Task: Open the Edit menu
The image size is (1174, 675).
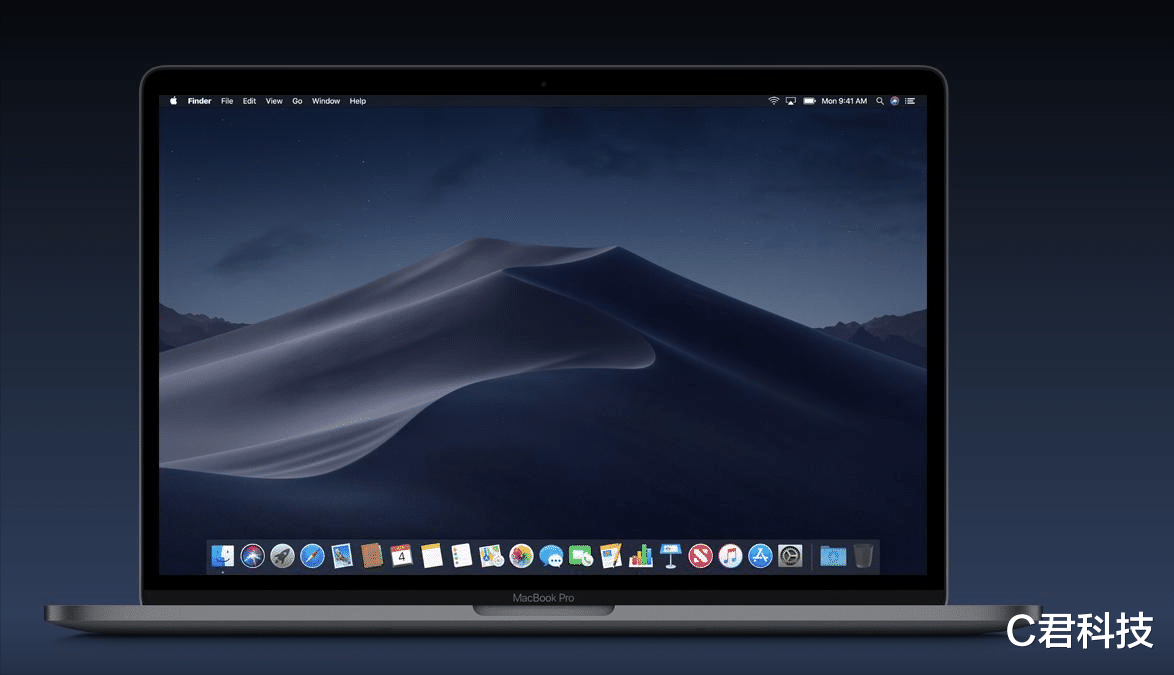Action: tap(249, 101)
